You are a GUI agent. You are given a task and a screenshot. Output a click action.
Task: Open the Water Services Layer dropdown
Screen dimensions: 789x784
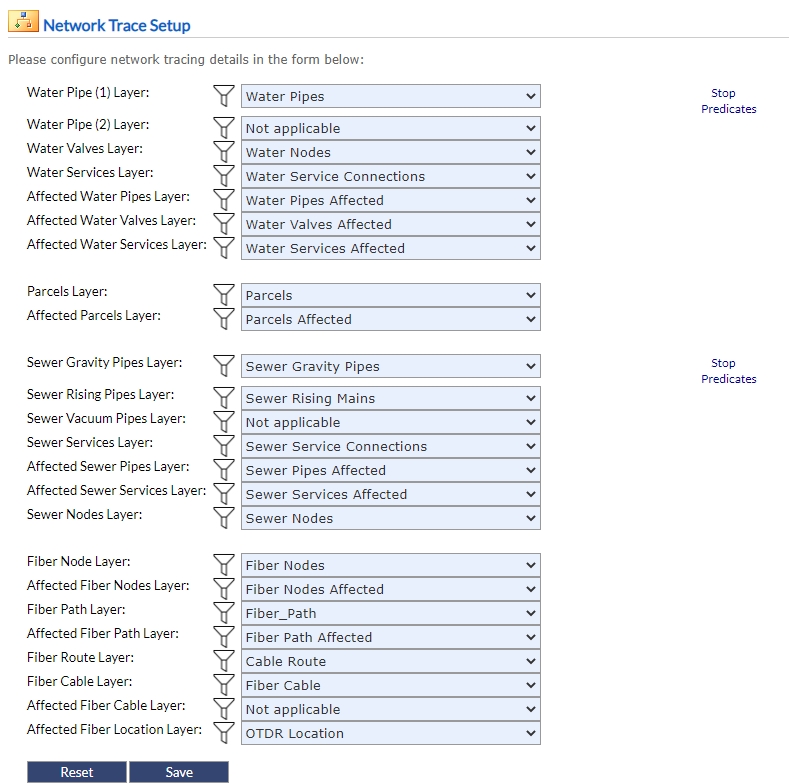click(390, 177)
